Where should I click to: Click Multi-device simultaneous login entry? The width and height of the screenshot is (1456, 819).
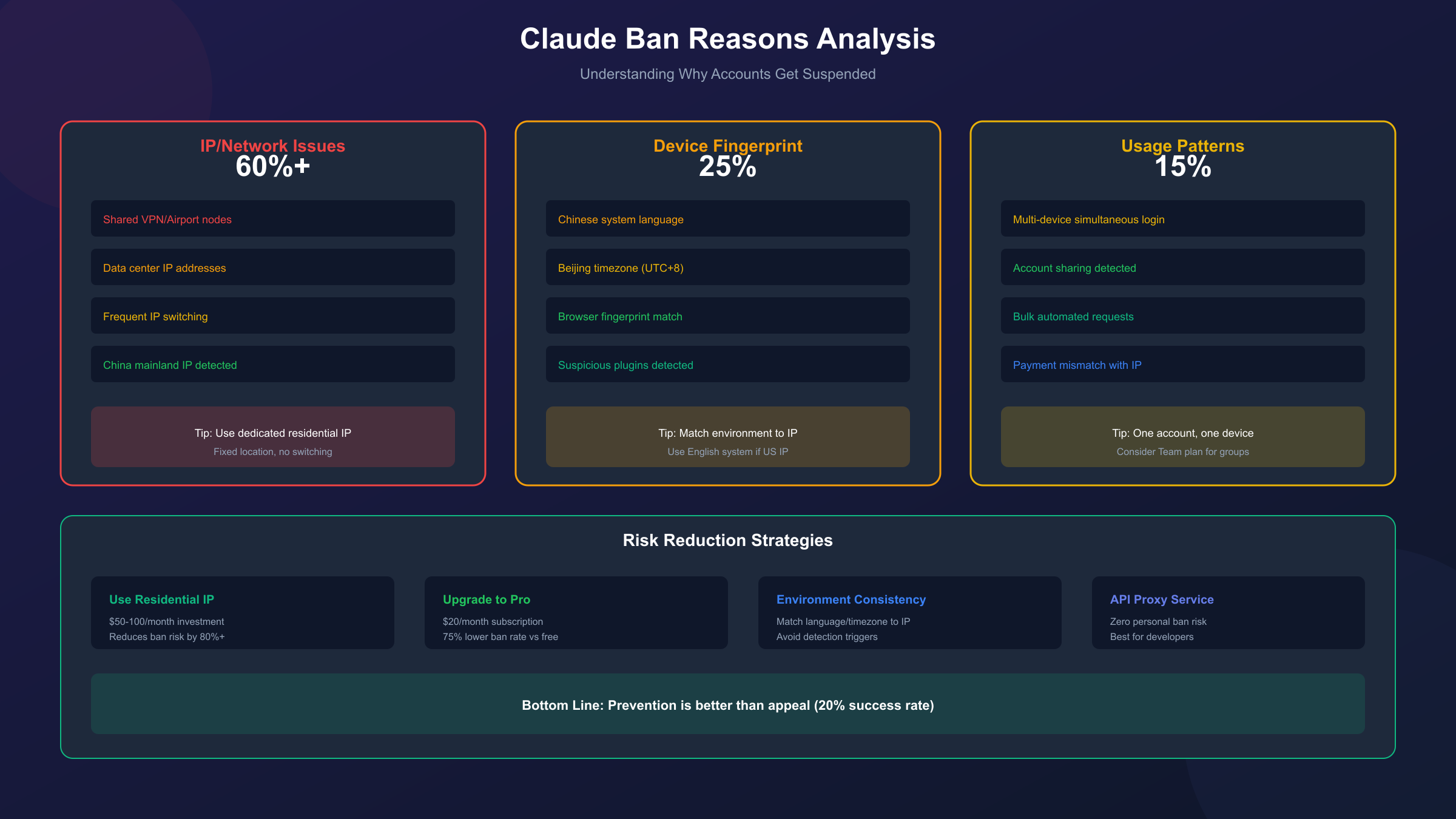click(x=1182, y=219)
